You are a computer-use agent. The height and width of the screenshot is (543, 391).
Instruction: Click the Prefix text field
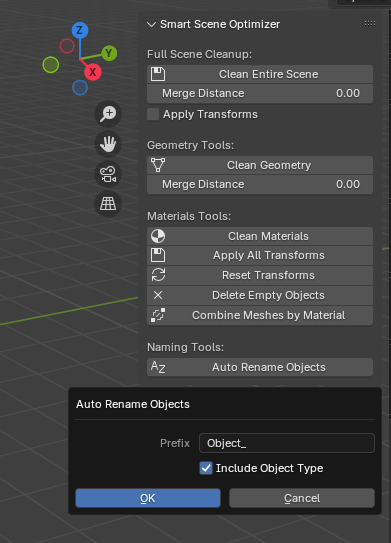[287, 443]
